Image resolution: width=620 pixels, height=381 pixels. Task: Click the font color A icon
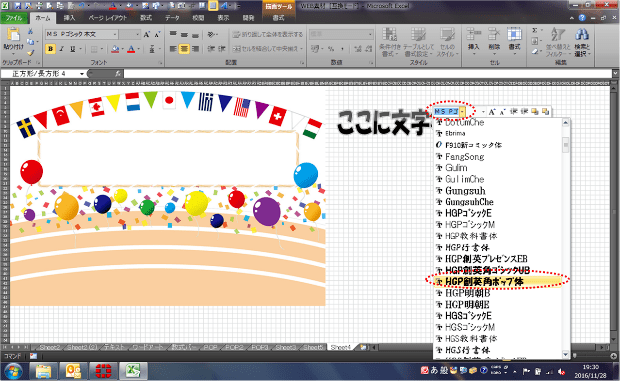[131, 49]
